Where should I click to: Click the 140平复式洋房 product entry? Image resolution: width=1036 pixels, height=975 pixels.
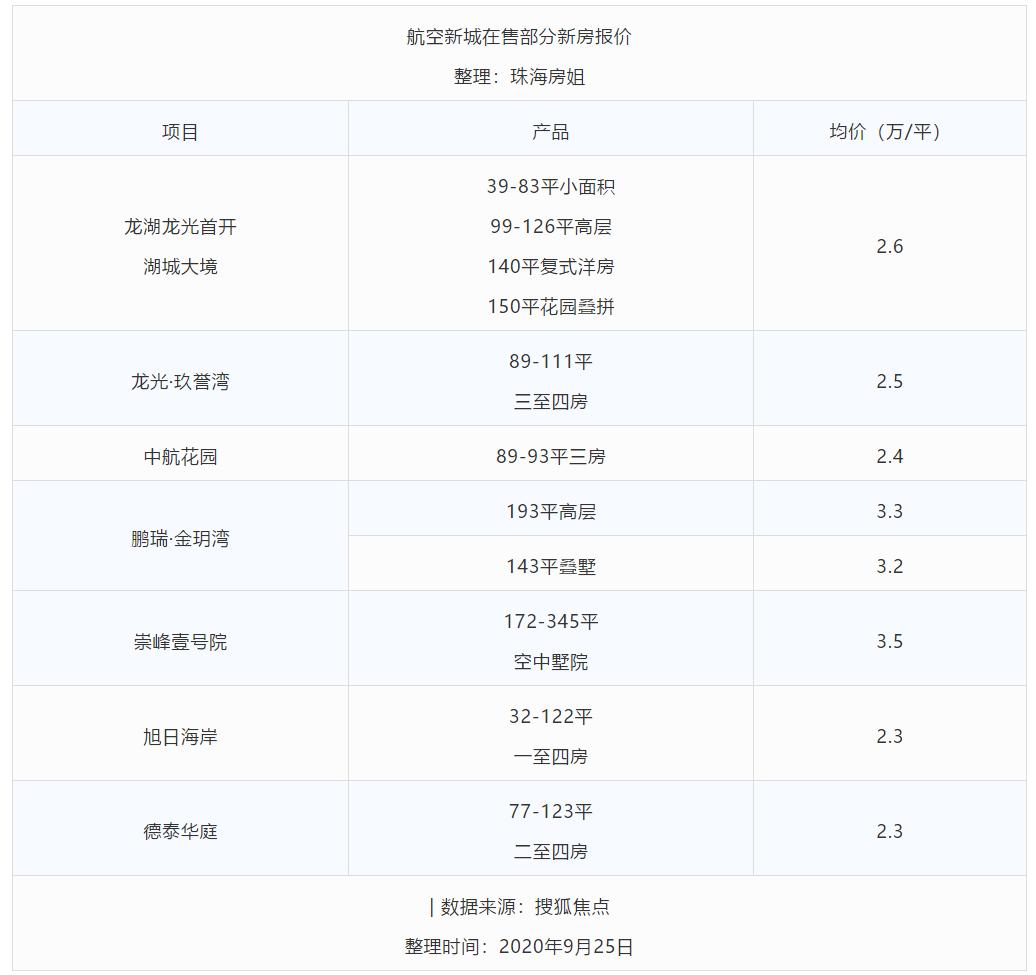pyautogui.click(x=550, y=267)
